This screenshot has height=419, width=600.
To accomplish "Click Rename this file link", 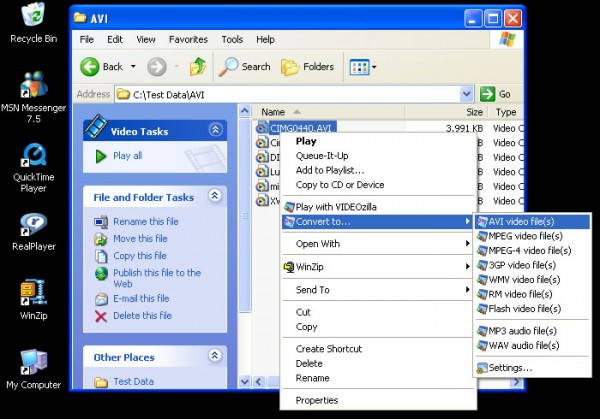I will tap(146, 222).
